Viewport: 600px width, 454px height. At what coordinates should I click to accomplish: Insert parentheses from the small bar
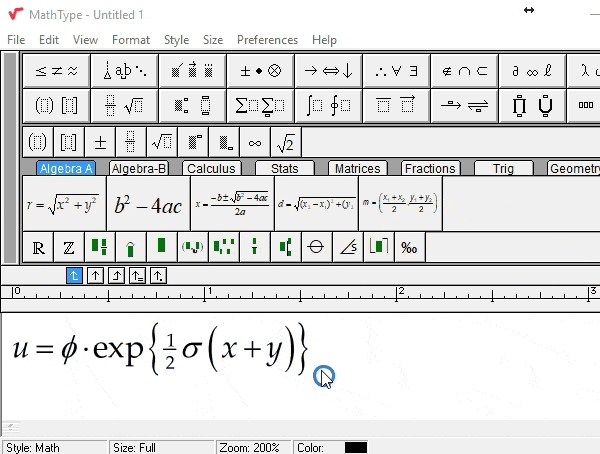click(x=38, y=142)
